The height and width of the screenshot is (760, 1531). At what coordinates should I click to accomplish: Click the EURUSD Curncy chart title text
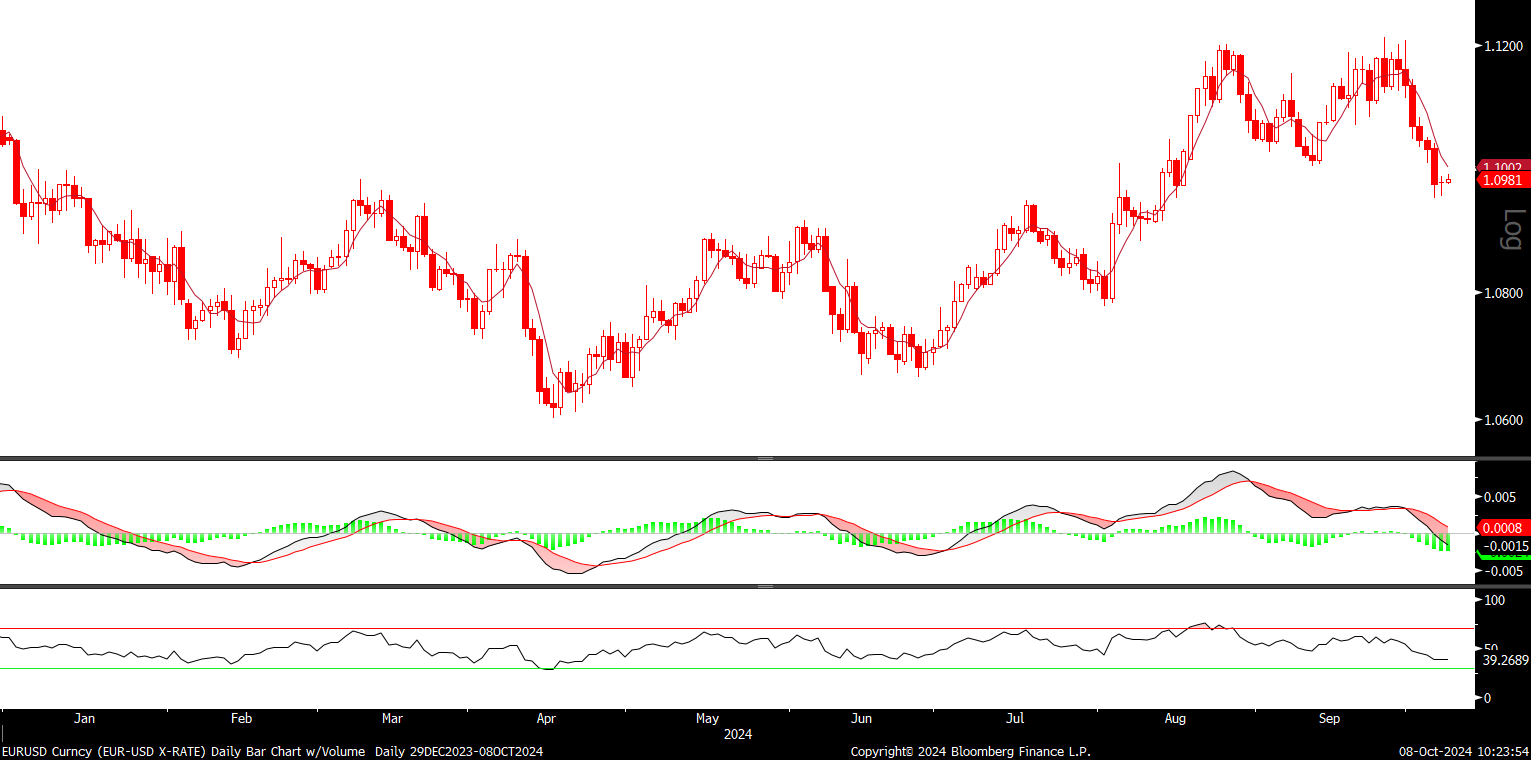[272, 751]
